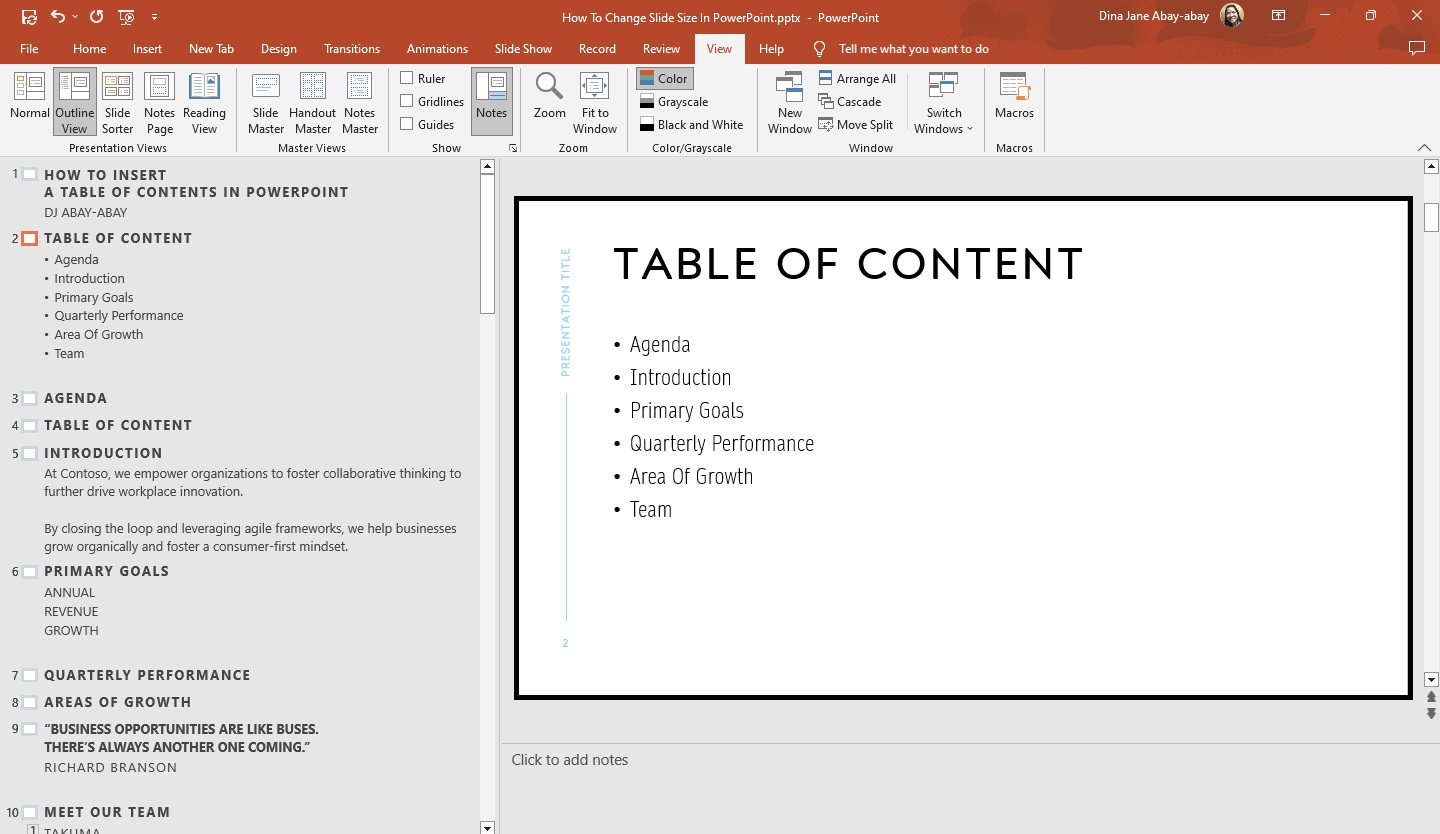1440x834 pixels.
Task: Apply Black and White view
Action: 692,124
